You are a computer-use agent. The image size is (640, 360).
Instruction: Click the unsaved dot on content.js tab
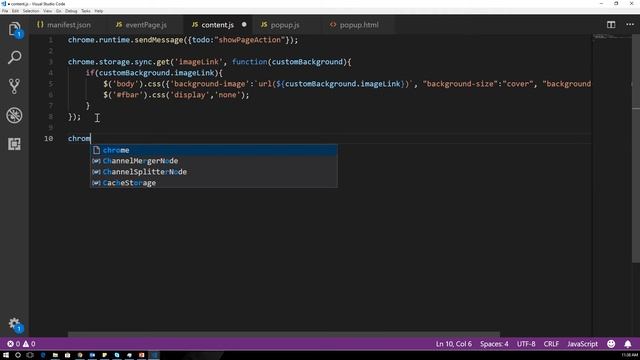(244, 24)
